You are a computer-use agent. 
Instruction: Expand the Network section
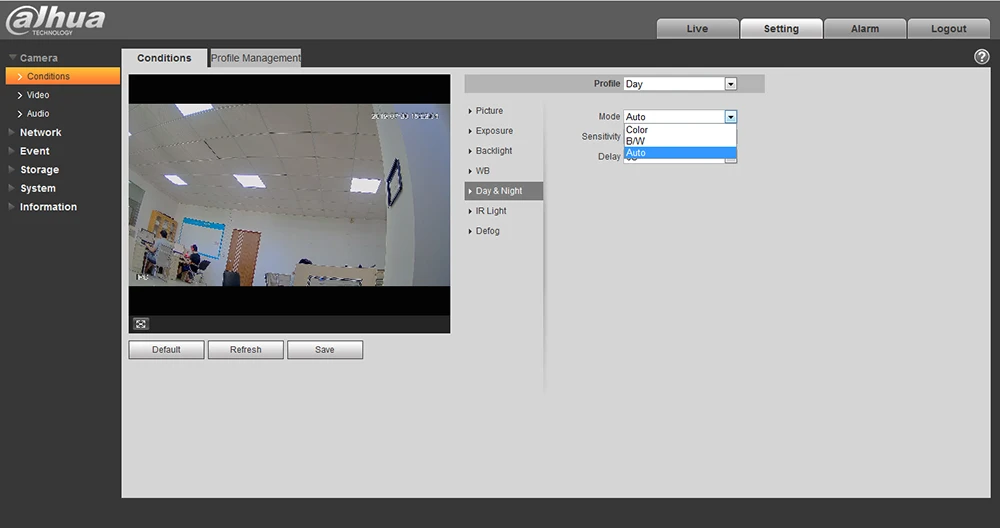coord(40,132)
